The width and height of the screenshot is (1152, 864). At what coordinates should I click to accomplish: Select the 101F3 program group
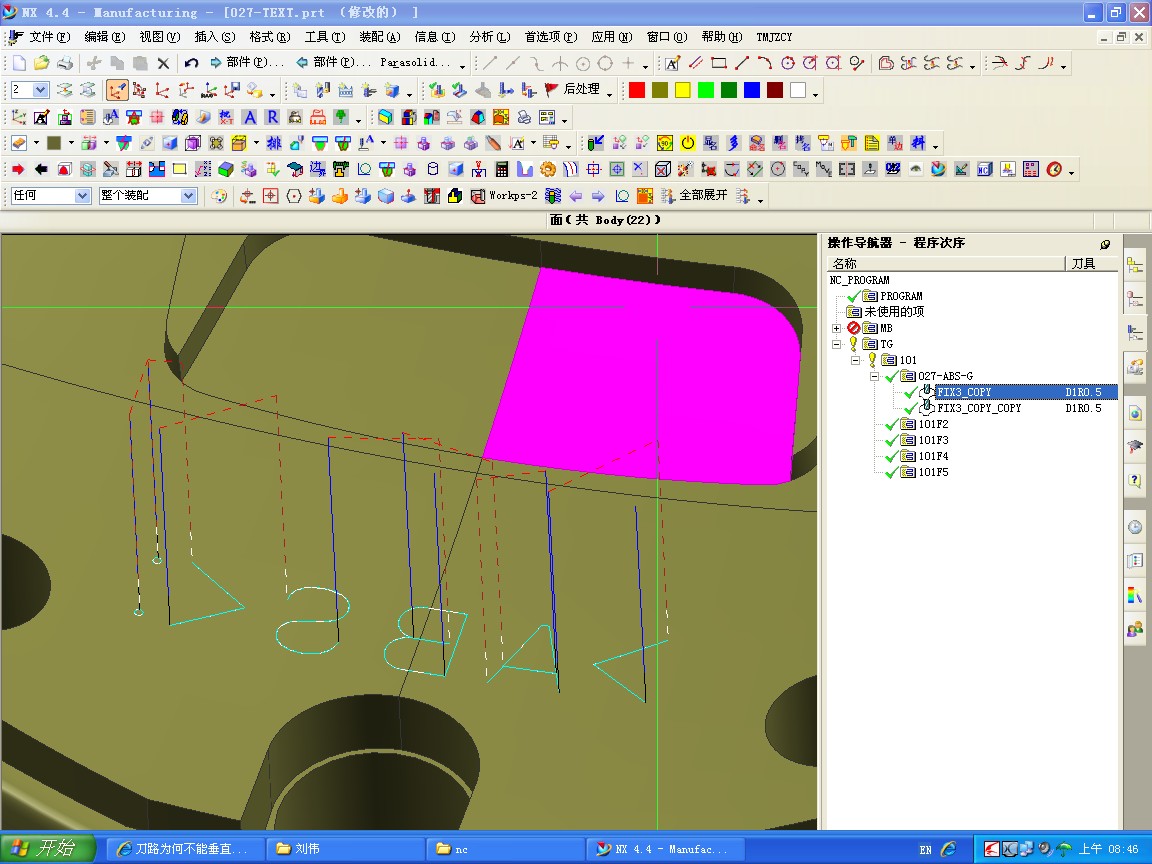tap(933, 440)
